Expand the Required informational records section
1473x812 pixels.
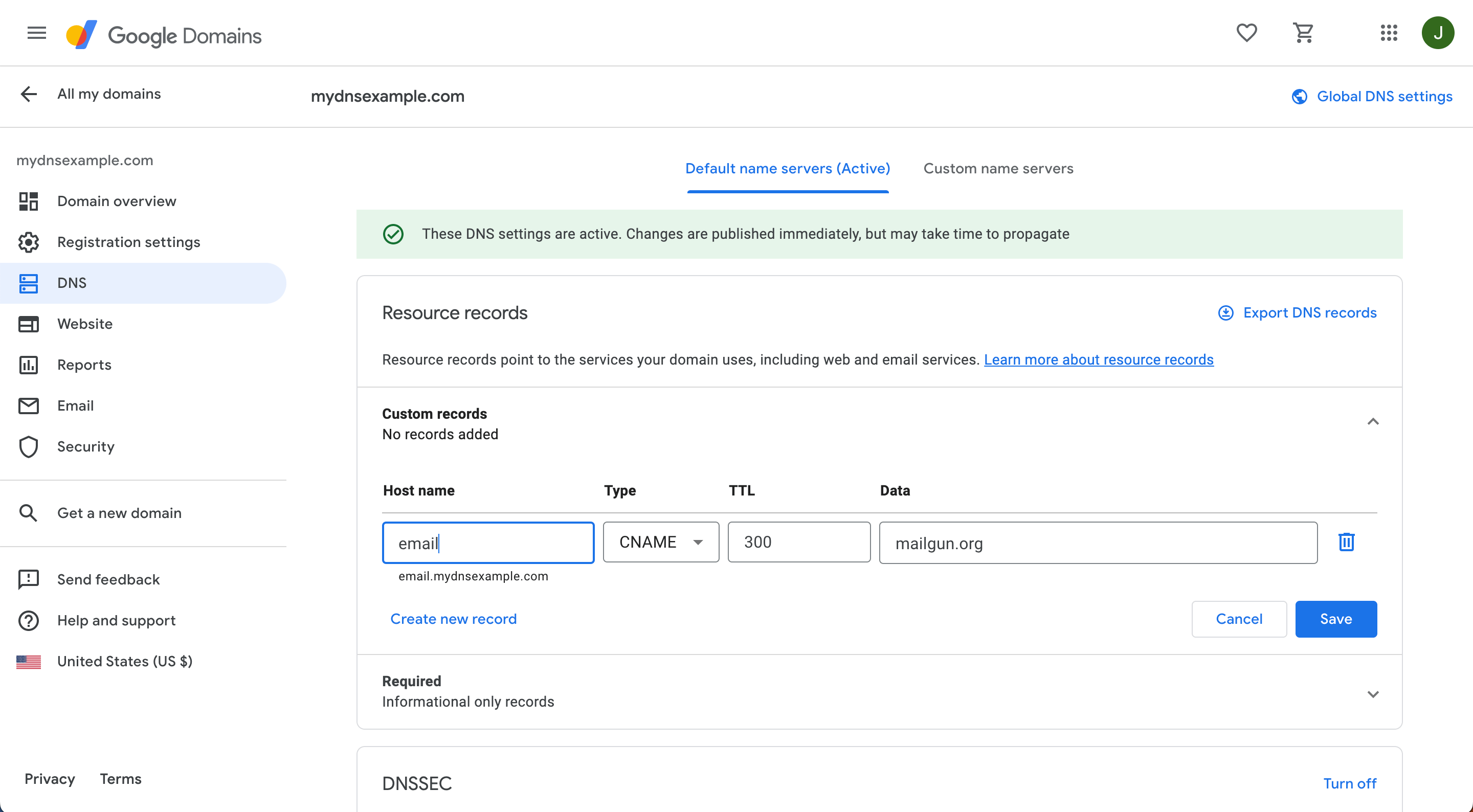[1373, 694]
